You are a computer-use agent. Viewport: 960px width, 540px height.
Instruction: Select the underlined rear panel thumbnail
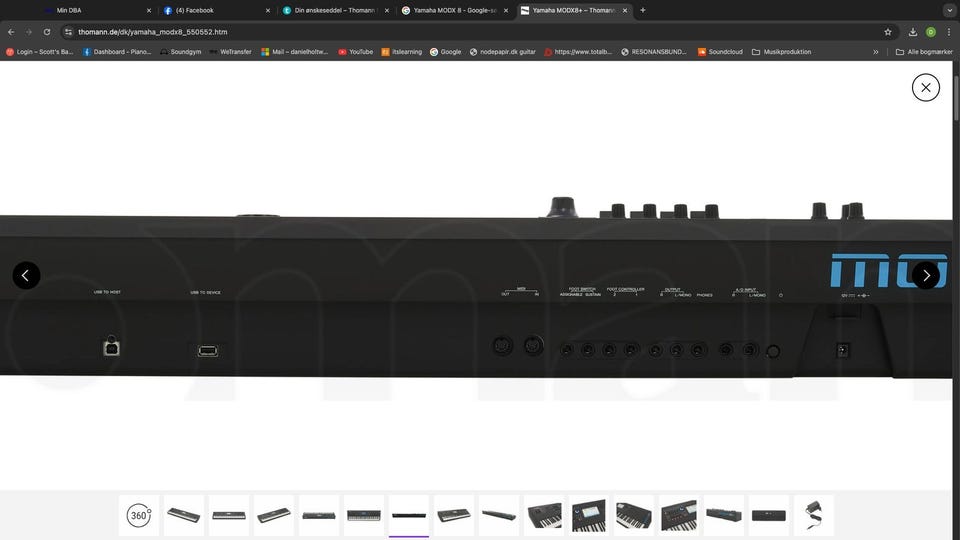(x=409, y=516)
